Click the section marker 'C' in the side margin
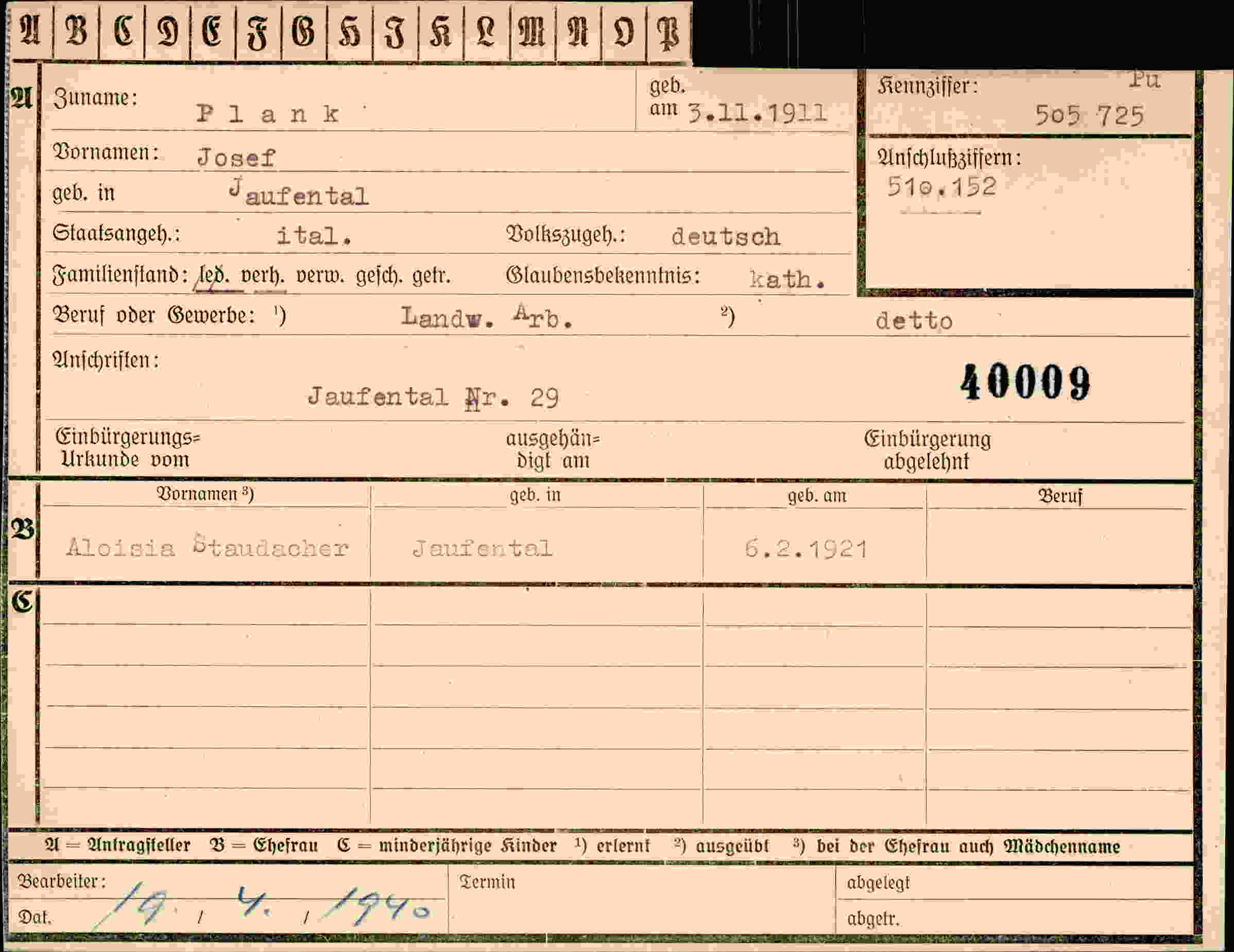Viewport: 1234px width, 952px height. 23,601
